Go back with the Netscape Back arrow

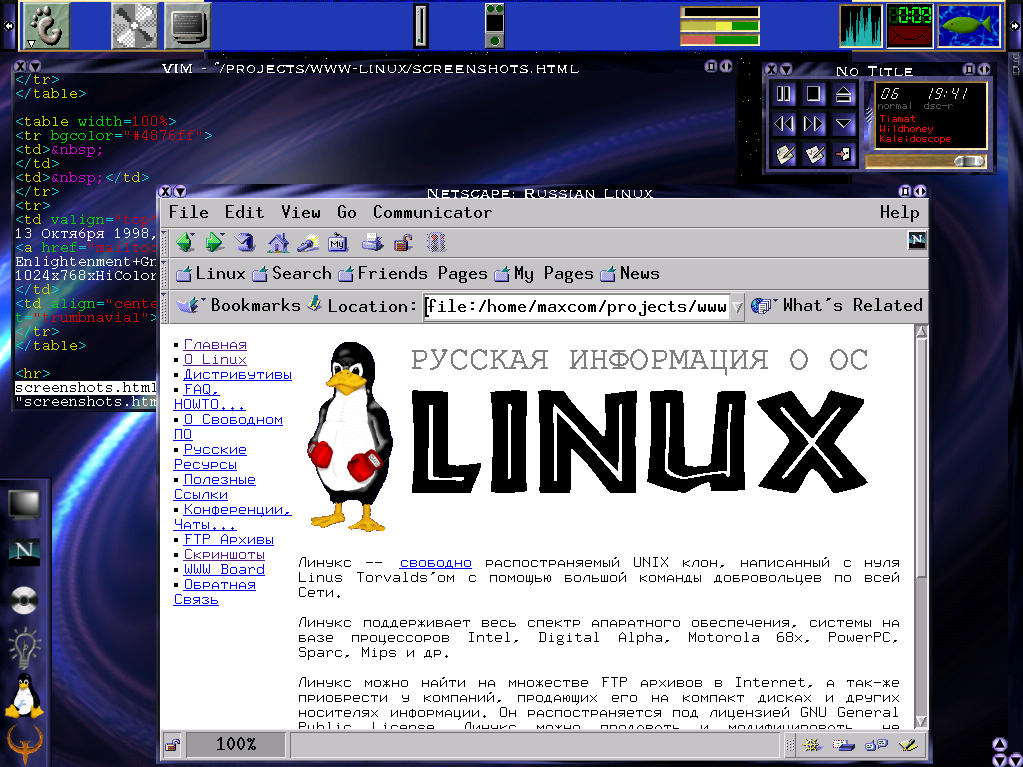[185, 243]
